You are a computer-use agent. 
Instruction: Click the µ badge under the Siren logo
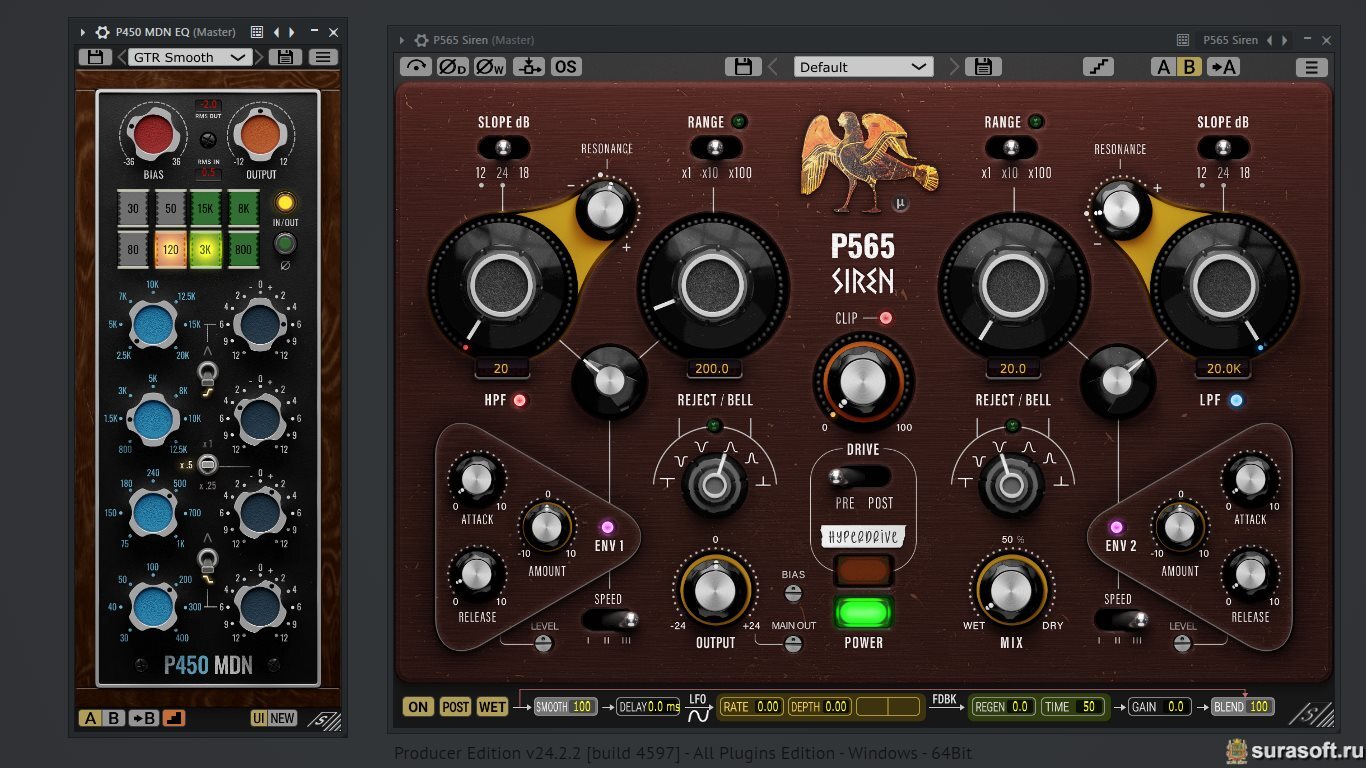pyautogui.click(x=900, y=203)
